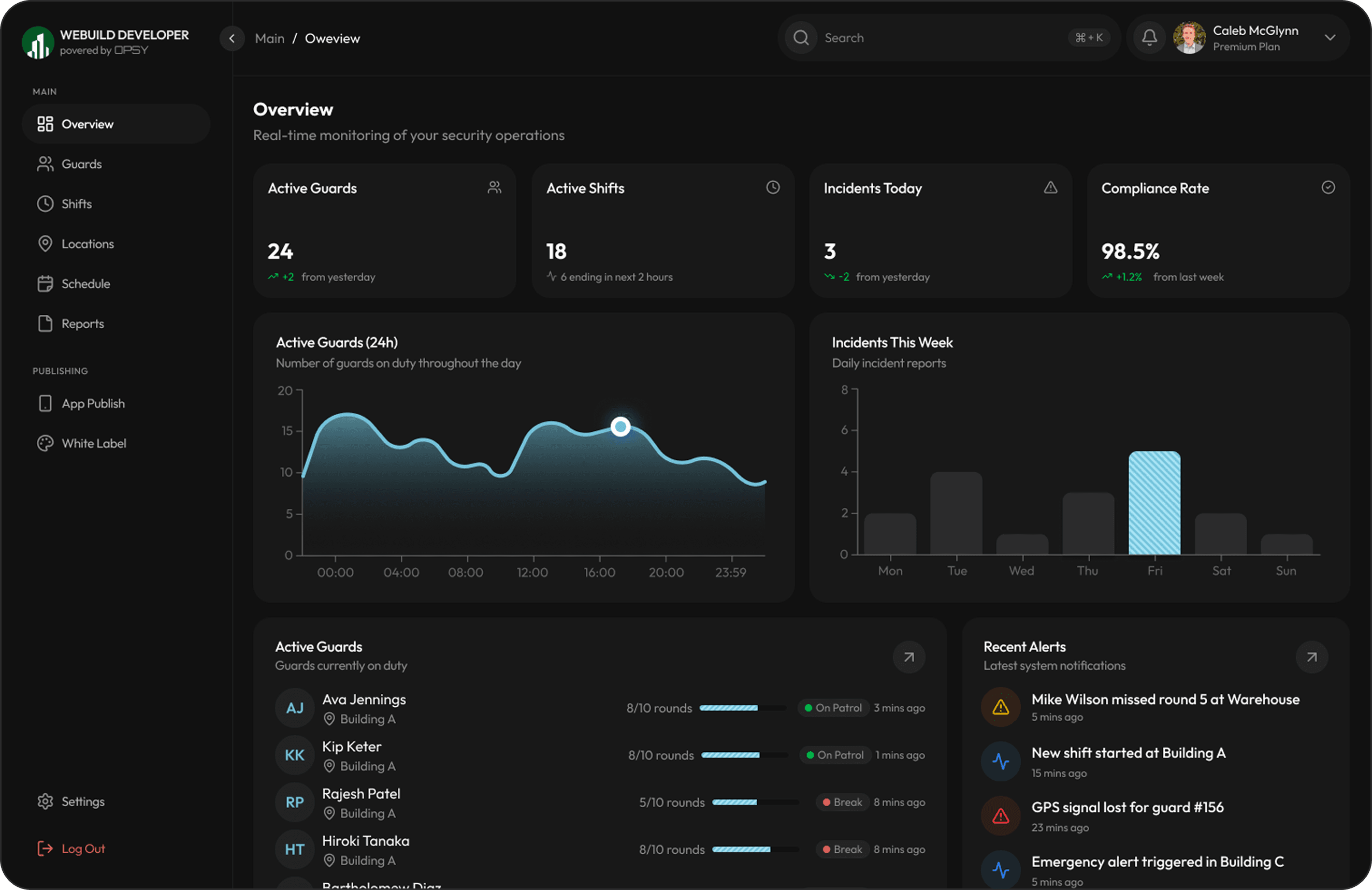Viewport: 1372px width, 890px height.
Task: Navigate to Schedule in the sidebar
Action: 116,284
